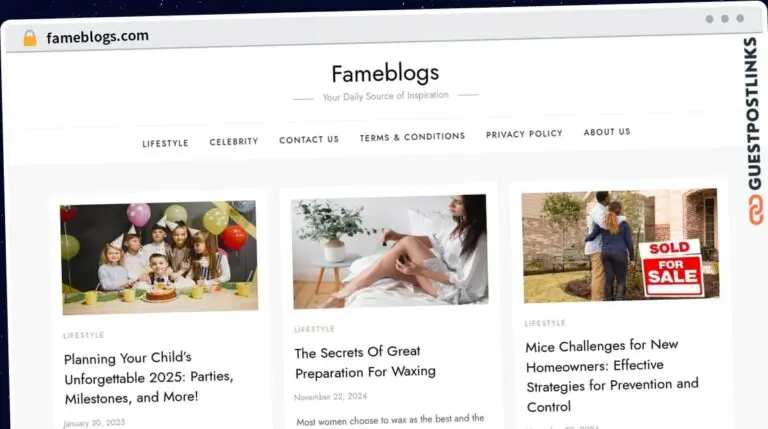Open the About Us page
The height and width of the screenshot is (429, 768).
pyautogui.click(x=607, y=132)
